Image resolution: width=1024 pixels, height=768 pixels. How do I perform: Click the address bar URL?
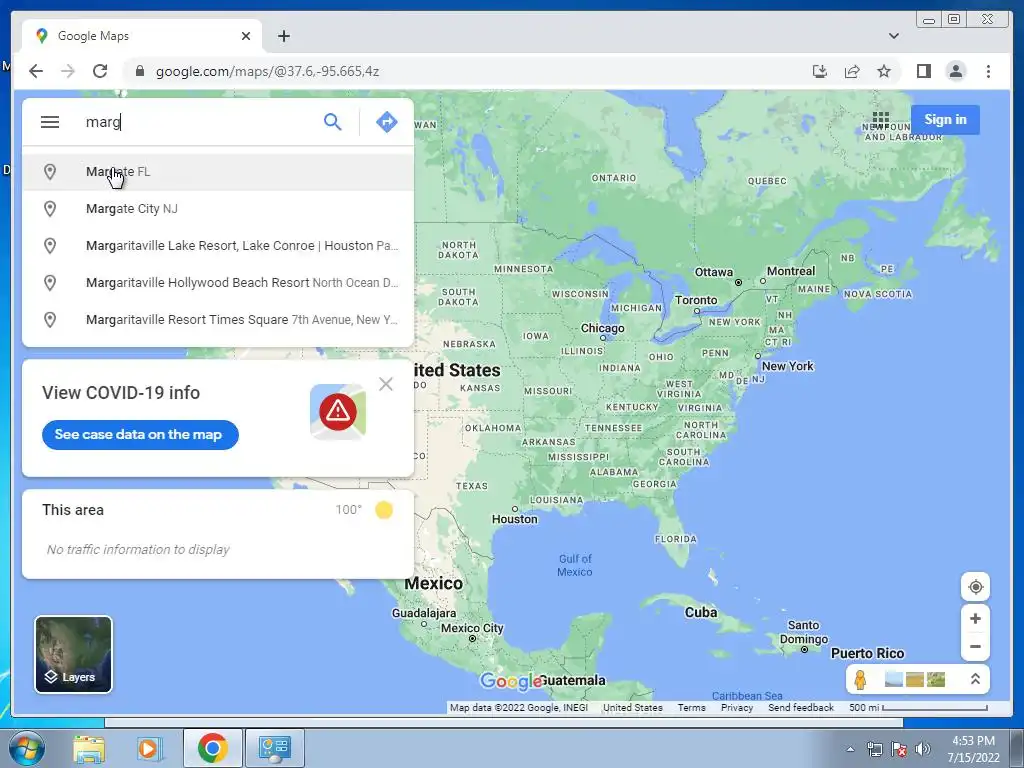click(268, 71)
